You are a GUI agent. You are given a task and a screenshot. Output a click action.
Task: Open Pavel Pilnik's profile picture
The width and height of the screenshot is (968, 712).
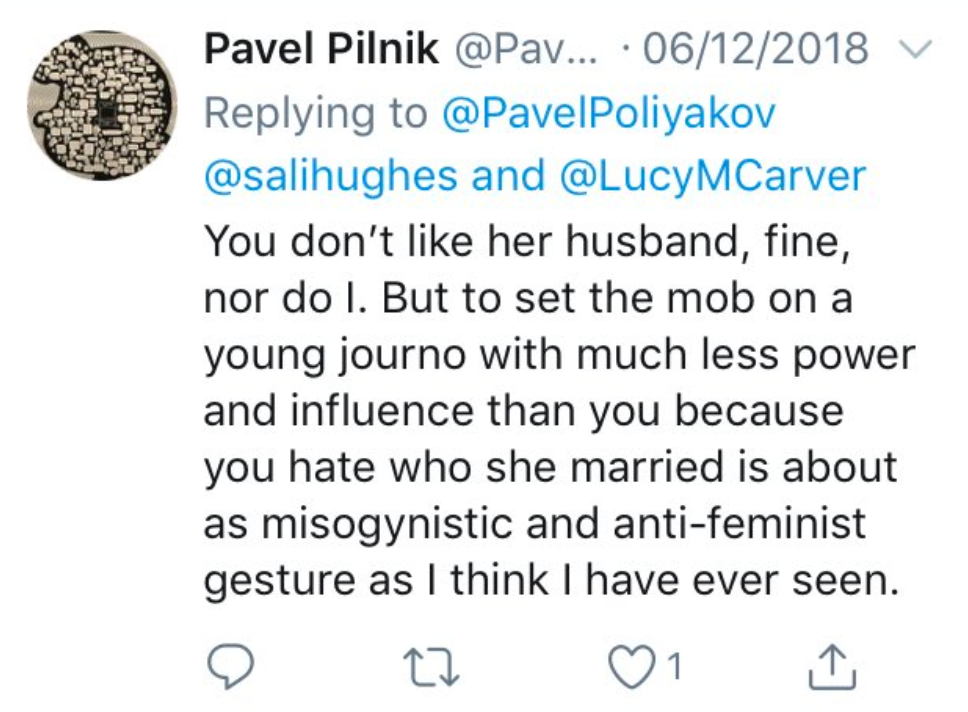pyautogui.click(x=101, y=106)
